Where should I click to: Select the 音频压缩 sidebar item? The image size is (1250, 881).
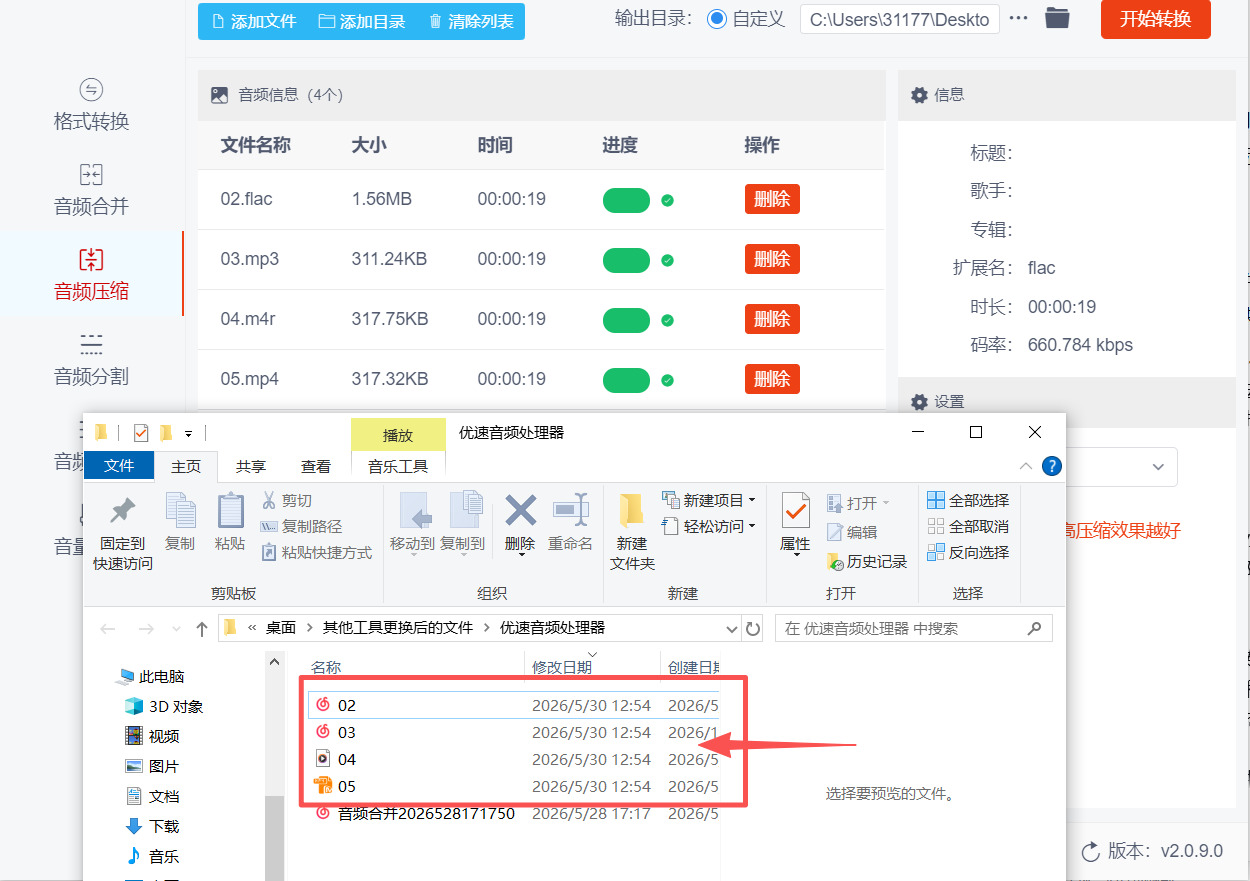pos(91,276)
